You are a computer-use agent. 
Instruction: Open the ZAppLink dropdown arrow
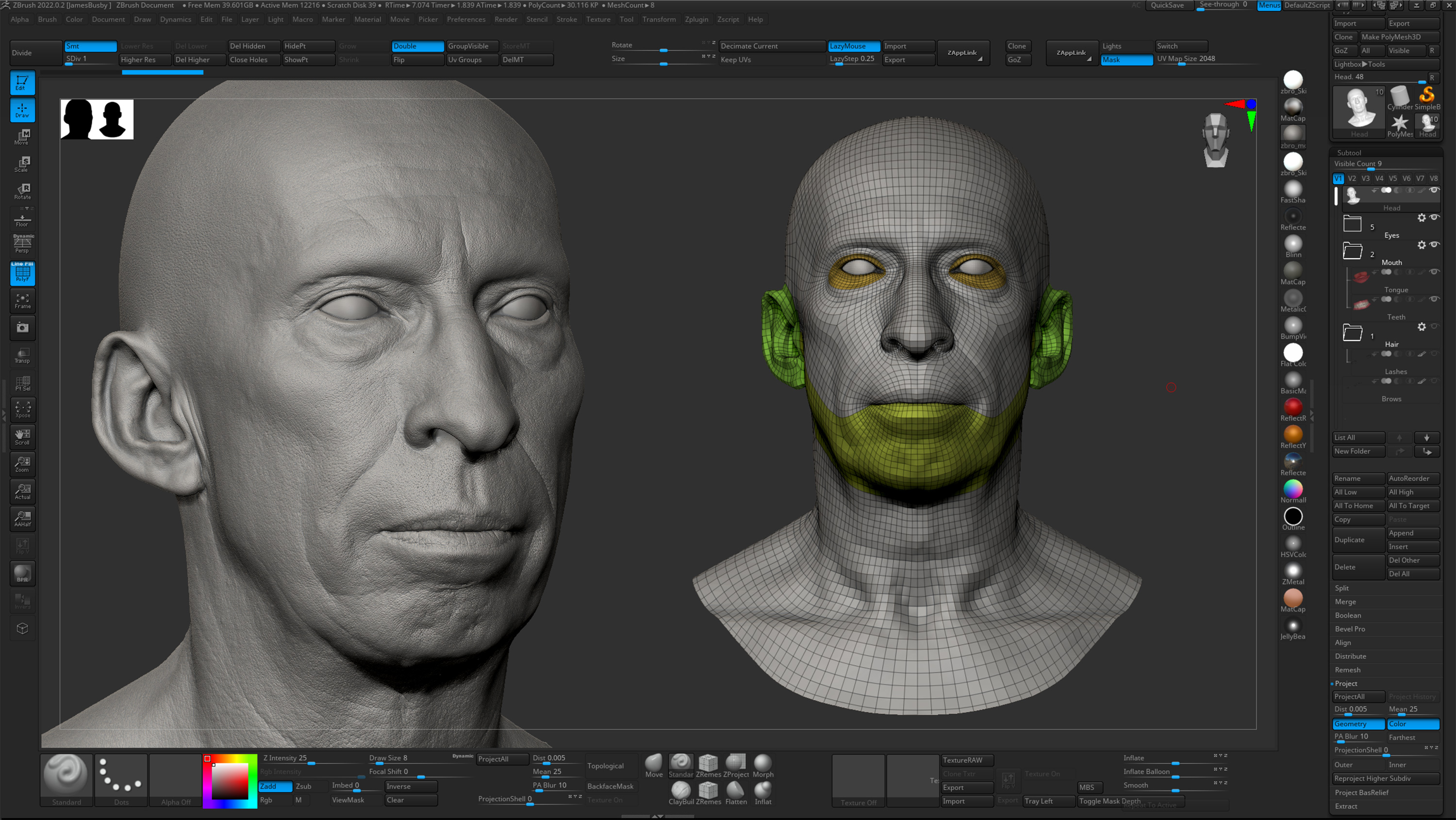point(982,60)
